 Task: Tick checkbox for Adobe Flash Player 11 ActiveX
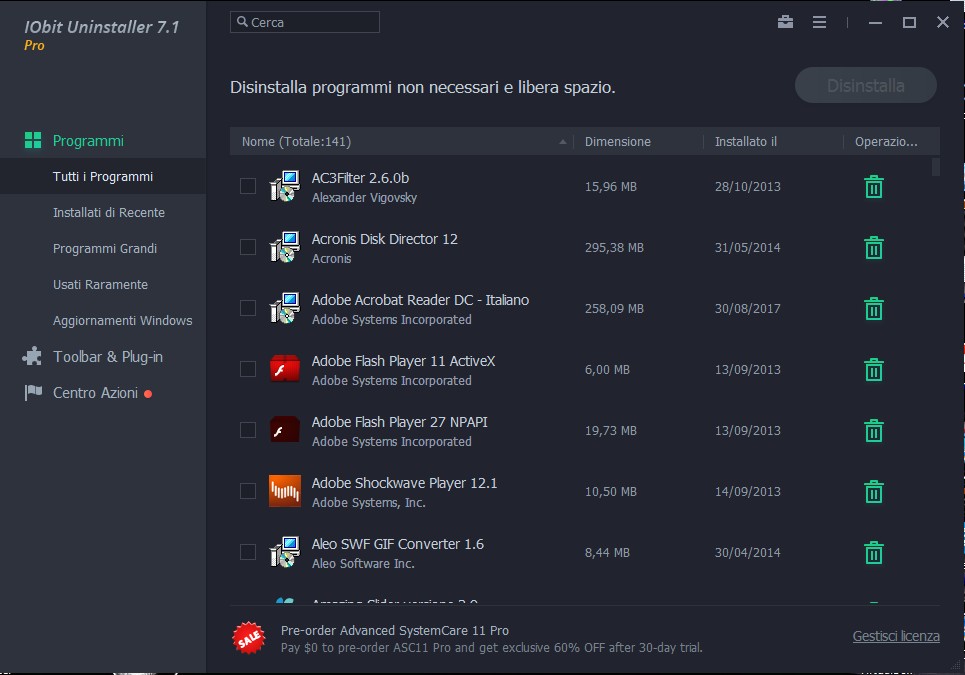tap(248, 369)
